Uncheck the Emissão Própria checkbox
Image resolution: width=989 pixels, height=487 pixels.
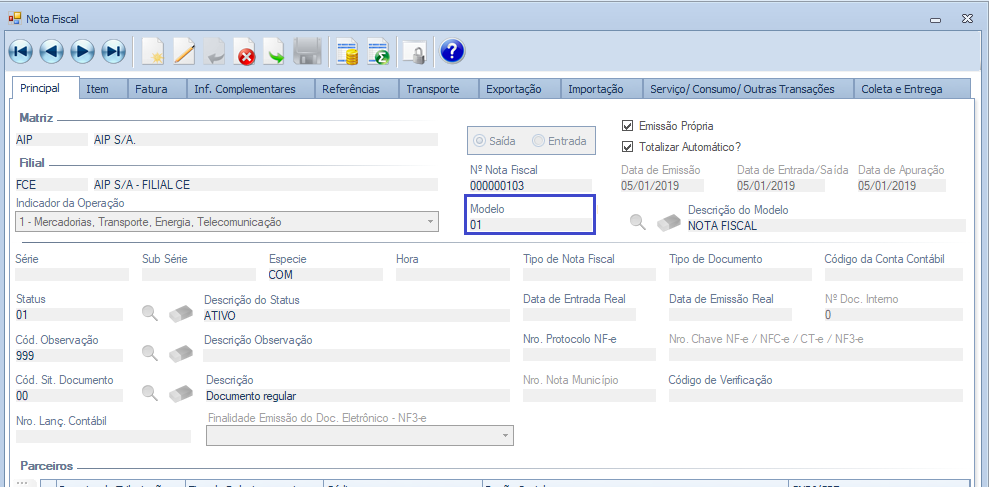click(628, 126)
